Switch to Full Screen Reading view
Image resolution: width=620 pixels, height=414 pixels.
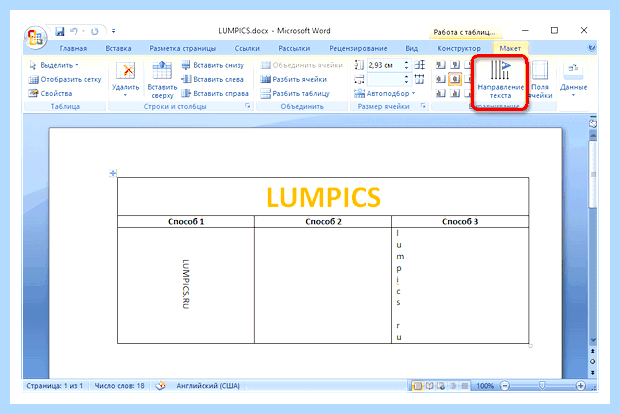tap(429, 386)
